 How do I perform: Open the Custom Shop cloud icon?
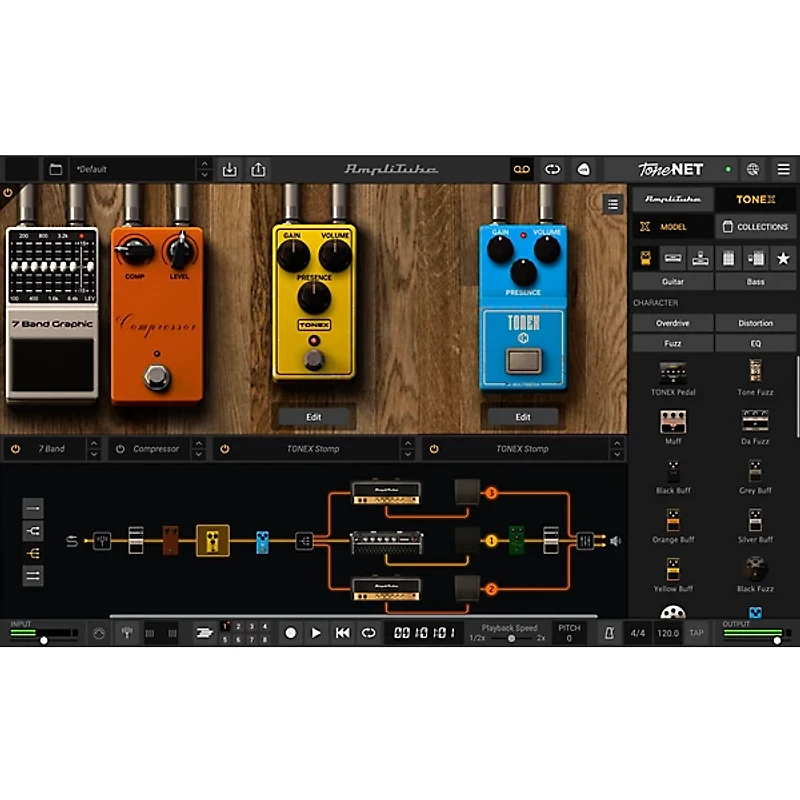pyautogui.click(x=584, y=169)
